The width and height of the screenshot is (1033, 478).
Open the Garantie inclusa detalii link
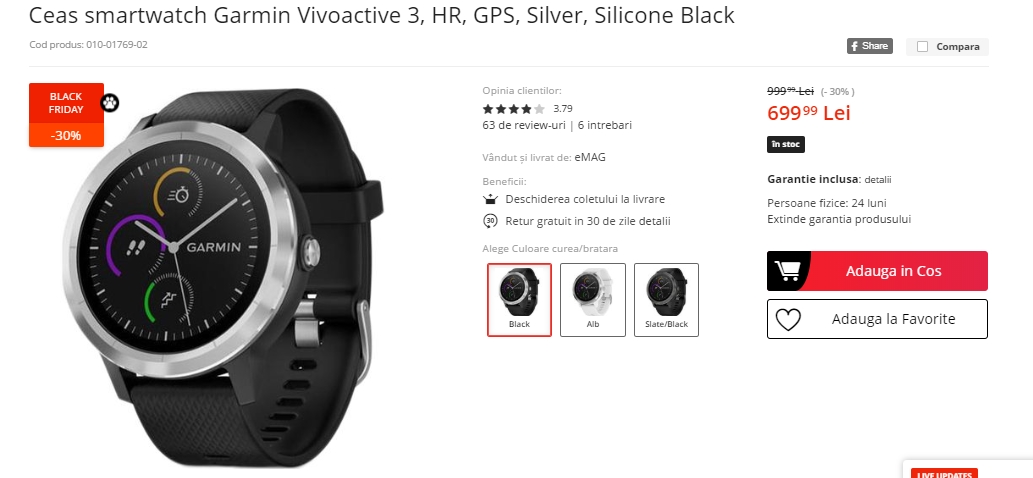click(x=878, y=180)
